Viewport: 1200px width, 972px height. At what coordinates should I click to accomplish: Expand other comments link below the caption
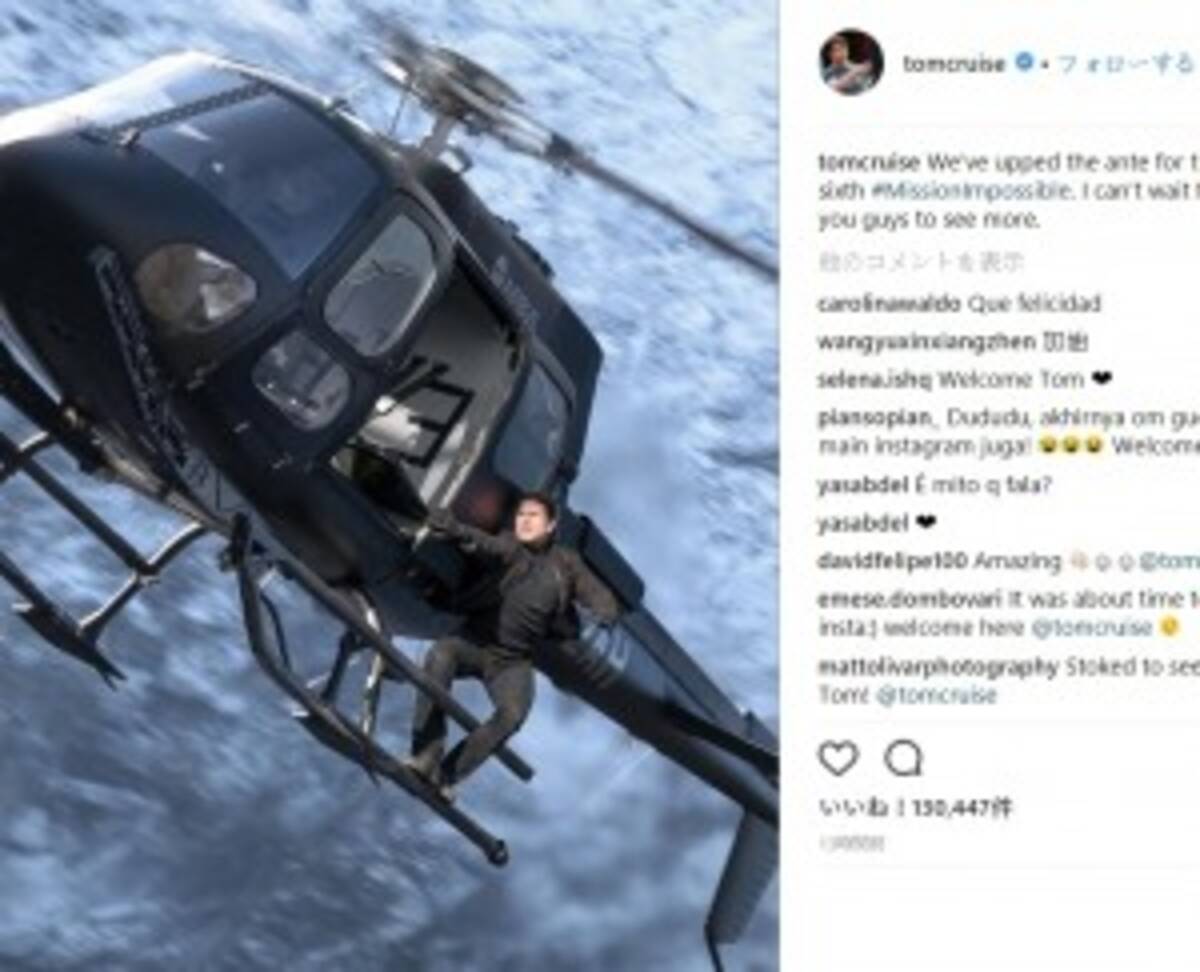coord(920,263)
